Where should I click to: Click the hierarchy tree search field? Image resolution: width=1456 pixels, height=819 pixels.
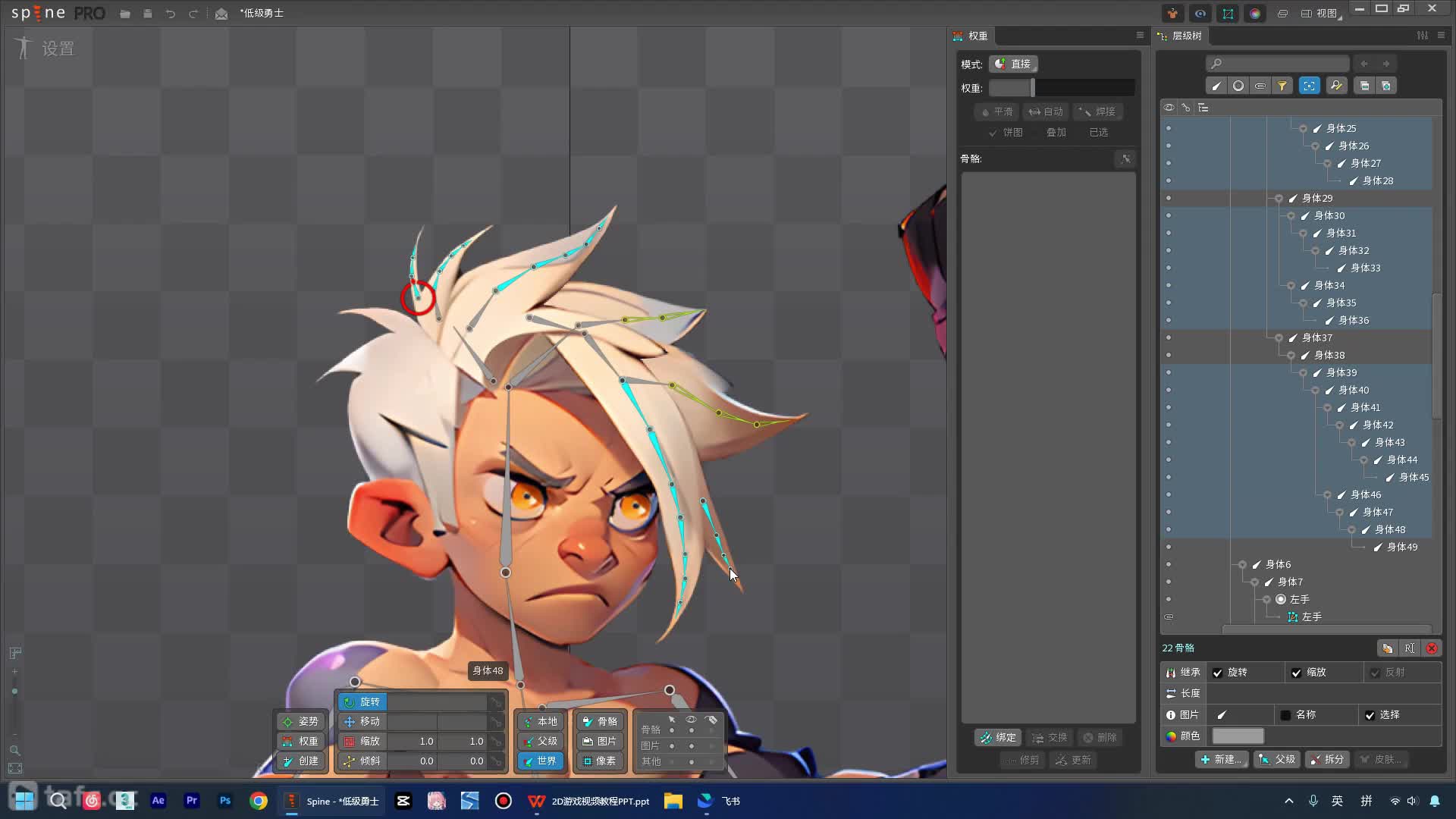tap(1278, 64)
